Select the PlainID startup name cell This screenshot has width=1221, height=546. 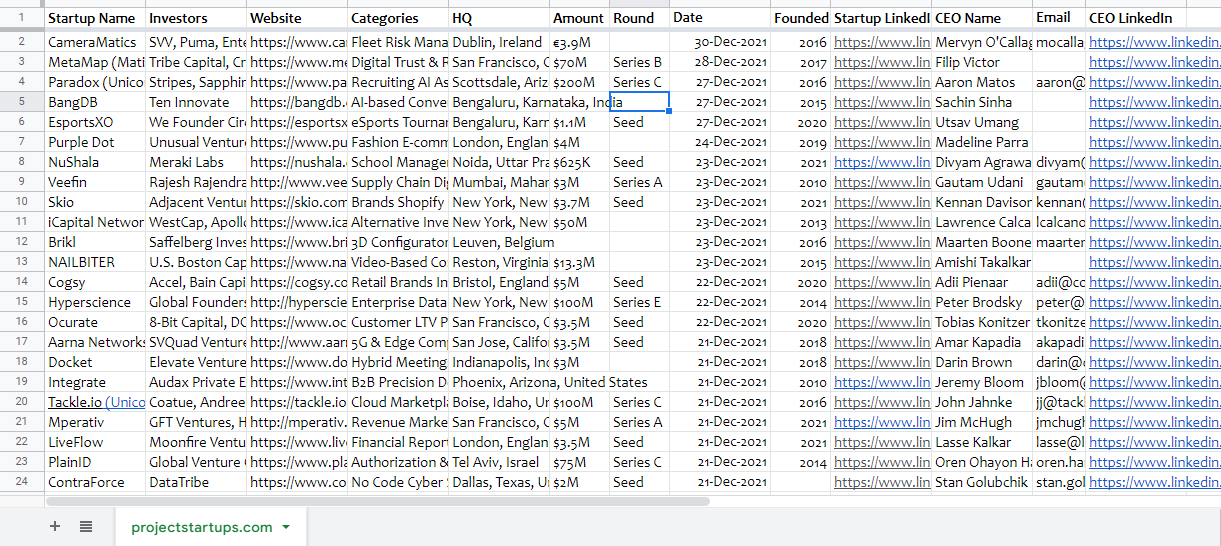[95, 462]
